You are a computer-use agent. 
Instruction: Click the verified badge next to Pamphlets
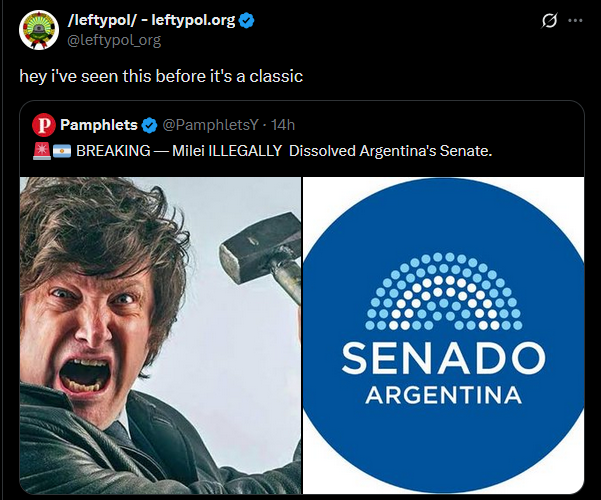(149, 125)
